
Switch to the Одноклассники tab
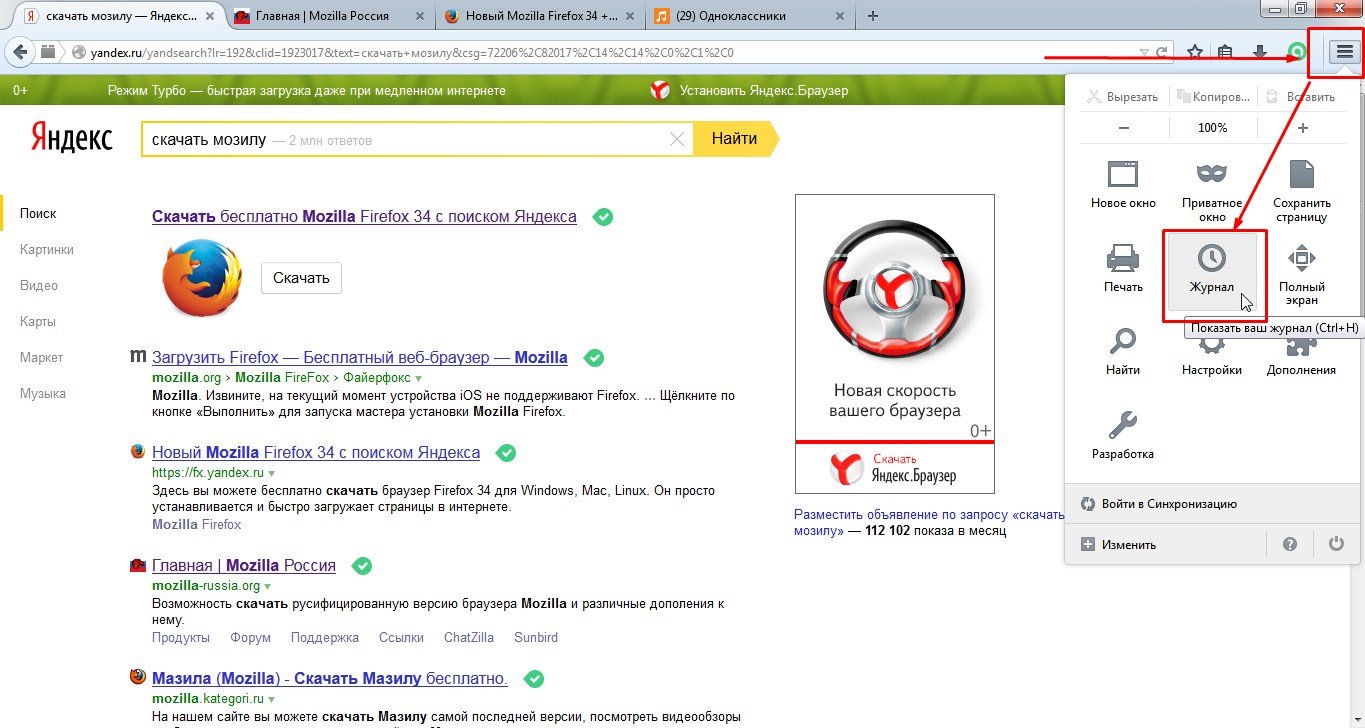[750, 16]
